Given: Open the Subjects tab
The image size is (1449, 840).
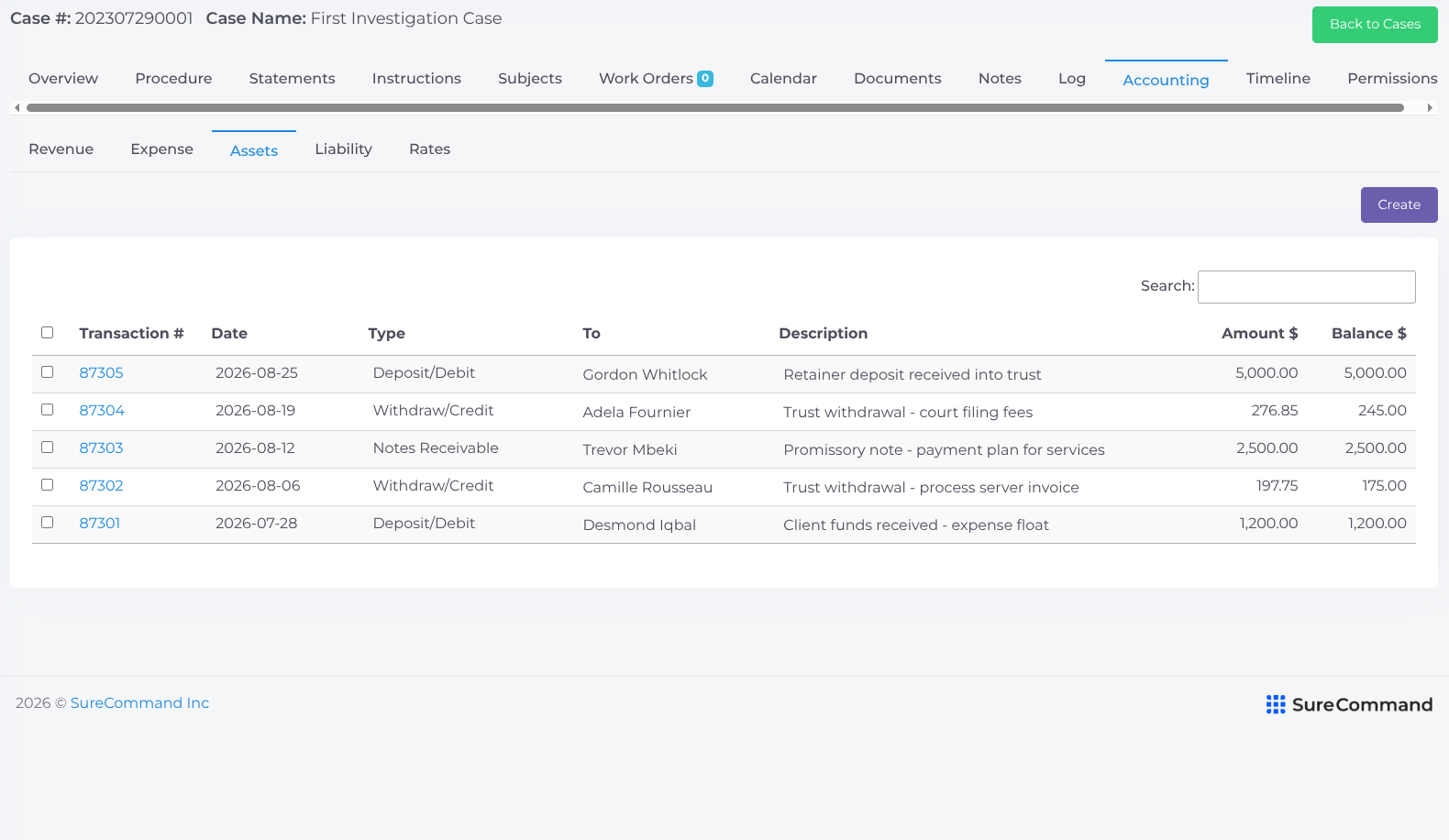Looking at the screenshot, I should [x=530, y=79].
